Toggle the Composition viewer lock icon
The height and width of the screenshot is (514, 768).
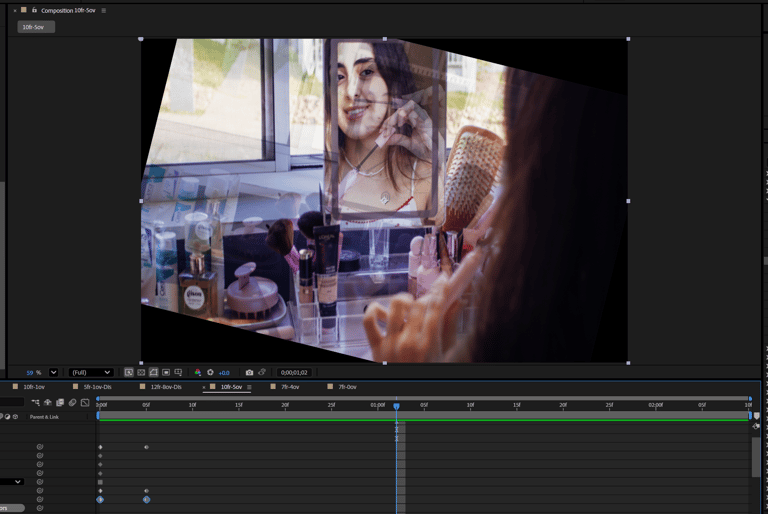tap(34, 10)
